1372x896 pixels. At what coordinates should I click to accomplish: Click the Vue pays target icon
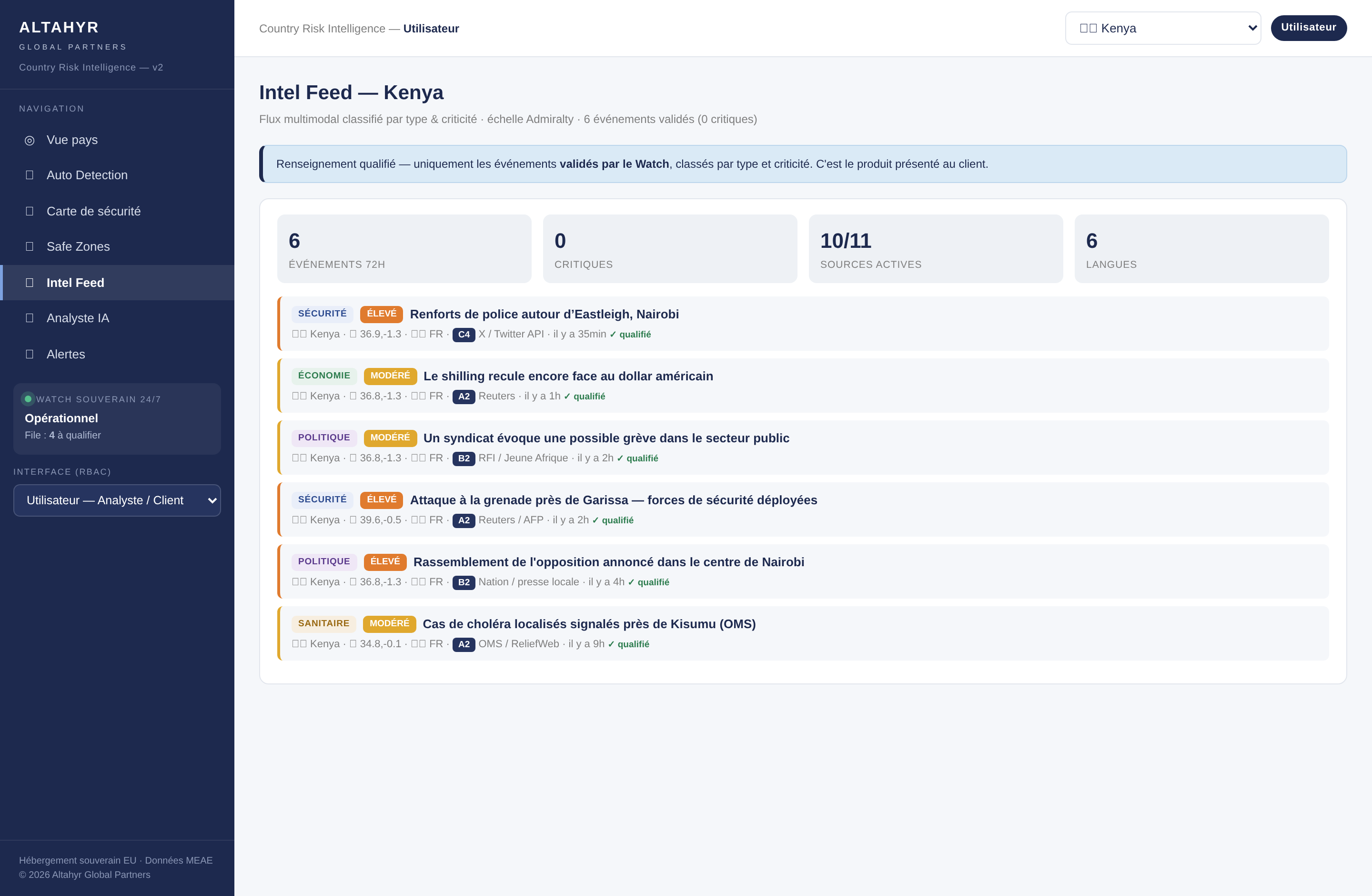click(x=30, y=140)
